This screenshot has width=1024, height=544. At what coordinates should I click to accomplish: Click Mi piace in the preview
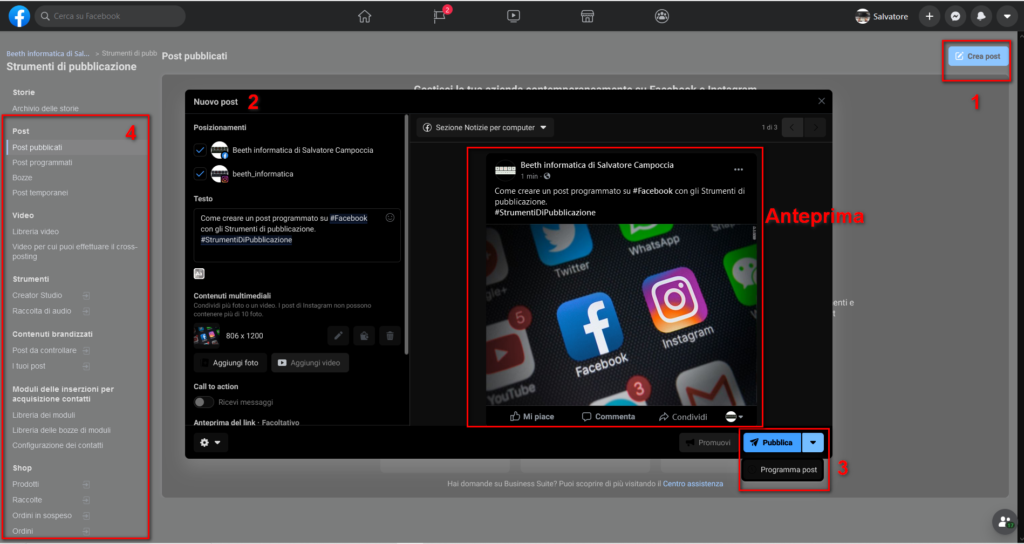pyautogui.click(x=532, y=417)
